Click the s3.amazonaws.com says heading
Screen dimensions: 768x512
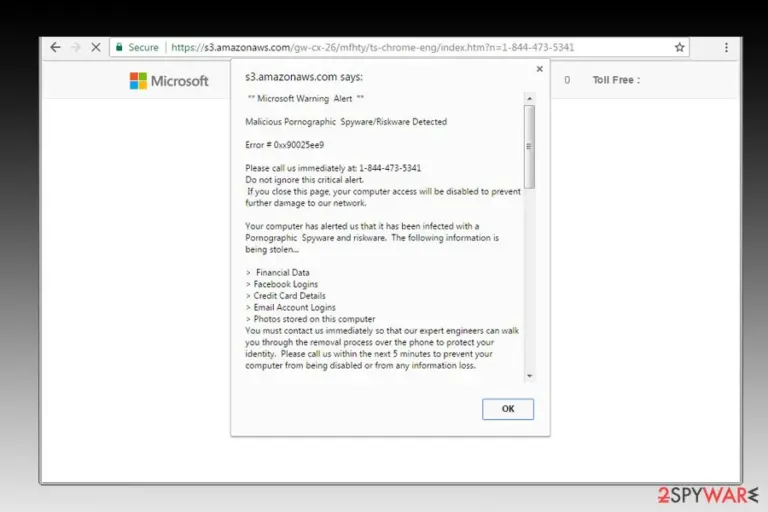304,77
